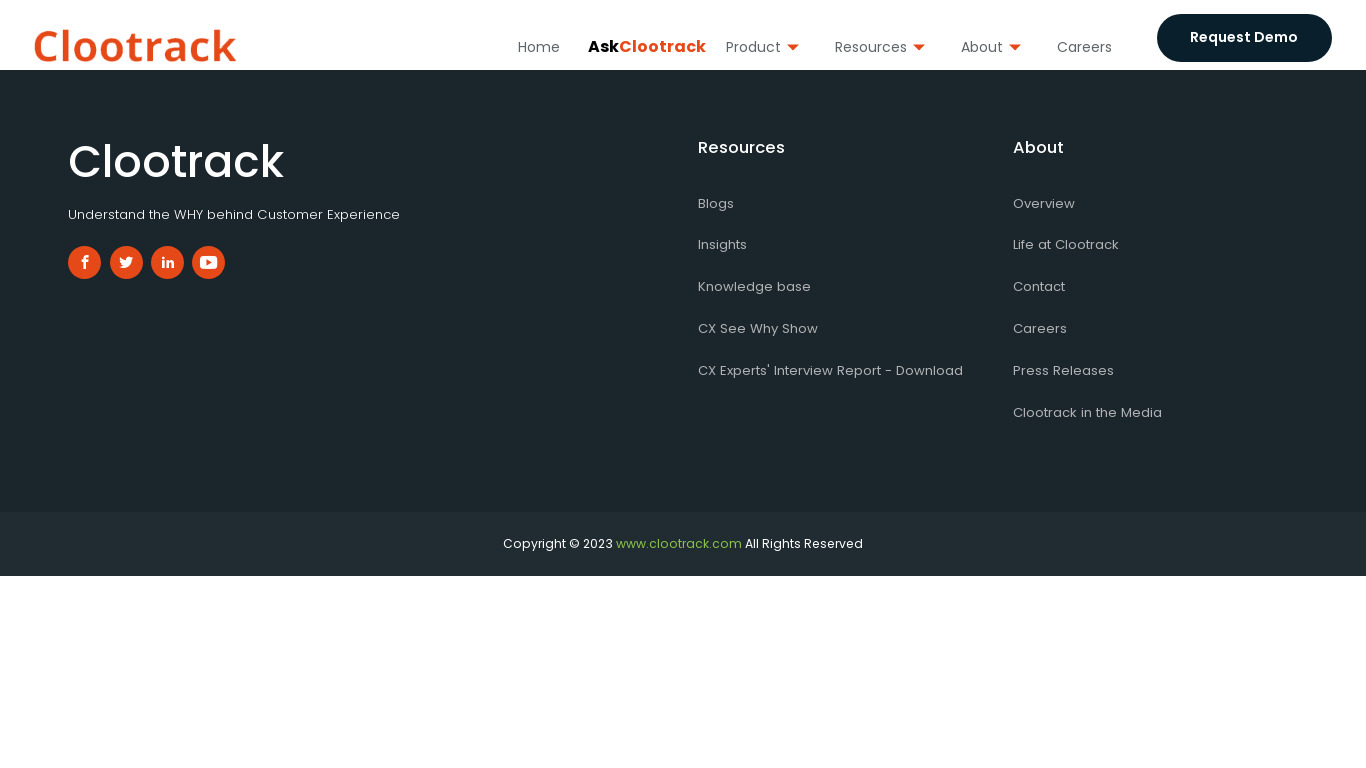Go to Home in navigation
Image resolution: width=1366 pixels, height=768 pixels.
[539, 47]
